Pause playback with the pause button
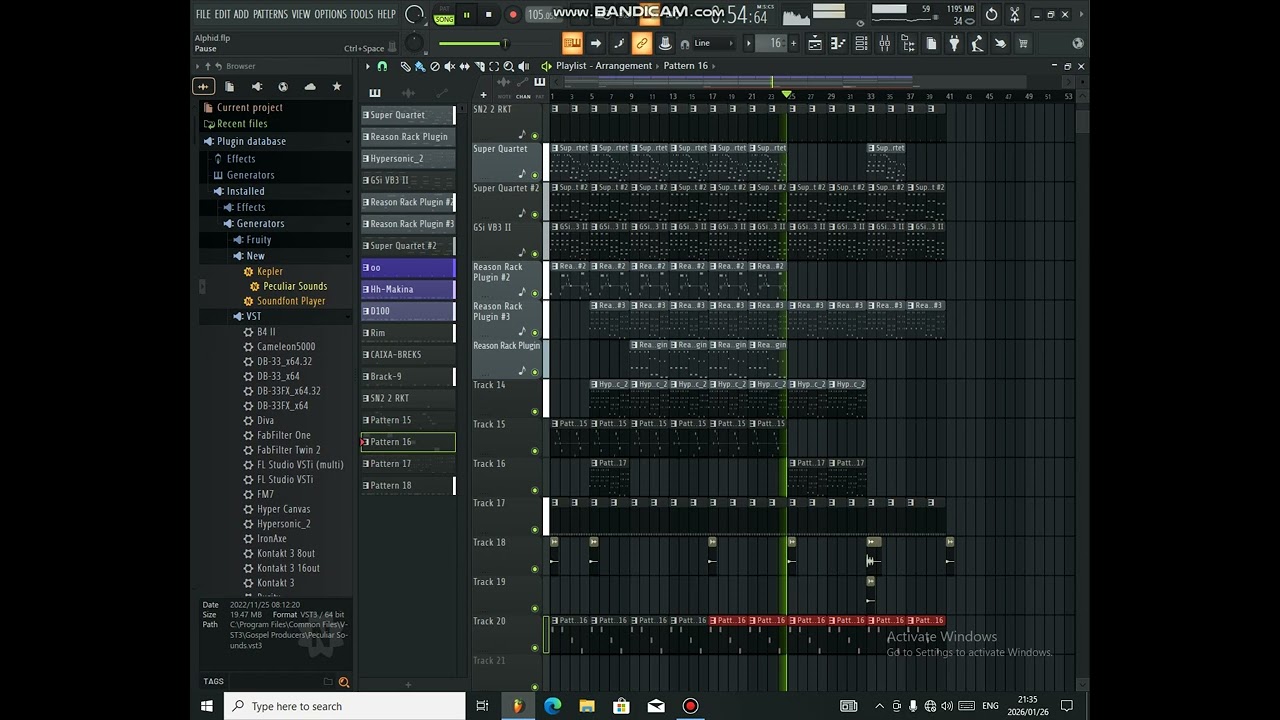Screen dimensions: 1280x720 click(x=467, y=14)
